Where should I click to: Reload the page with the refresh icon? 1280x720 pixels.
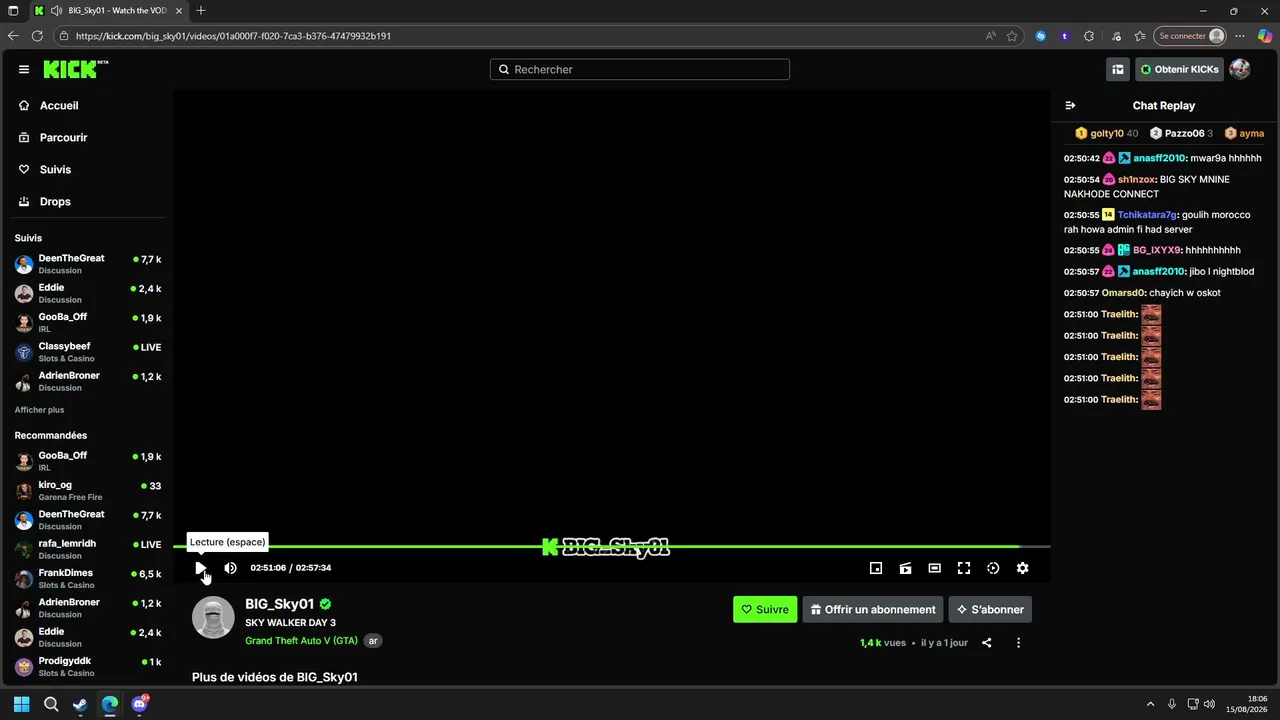[x=38, y=36]
